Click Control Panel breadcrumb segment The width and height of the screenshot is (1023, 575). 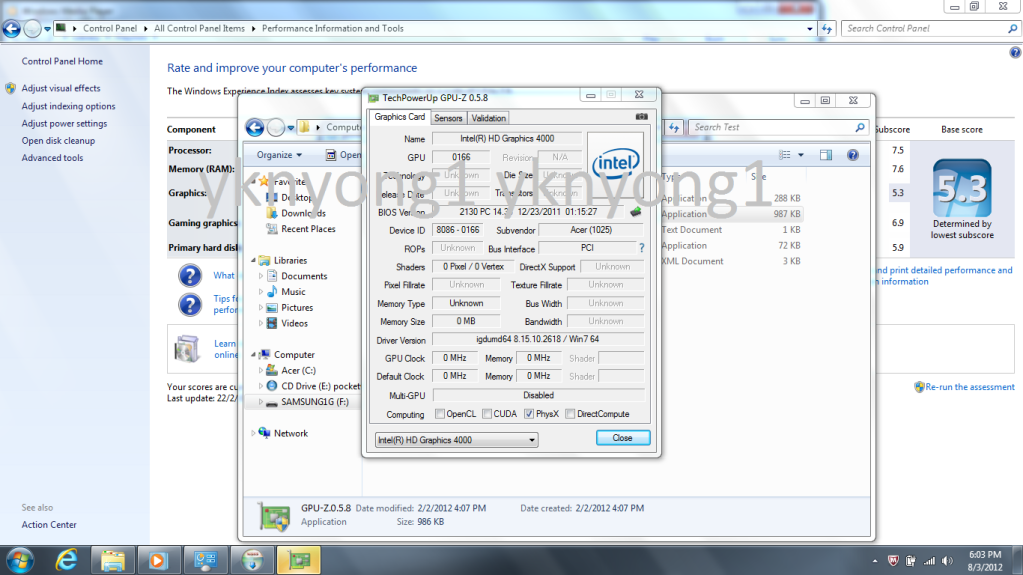[x=110, y=29]
